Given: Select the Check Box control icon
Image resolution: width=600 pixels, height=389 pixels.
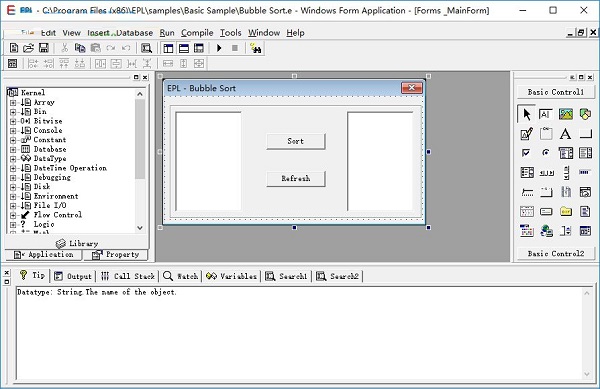Looking at the screenshot, I should [527, 153].
